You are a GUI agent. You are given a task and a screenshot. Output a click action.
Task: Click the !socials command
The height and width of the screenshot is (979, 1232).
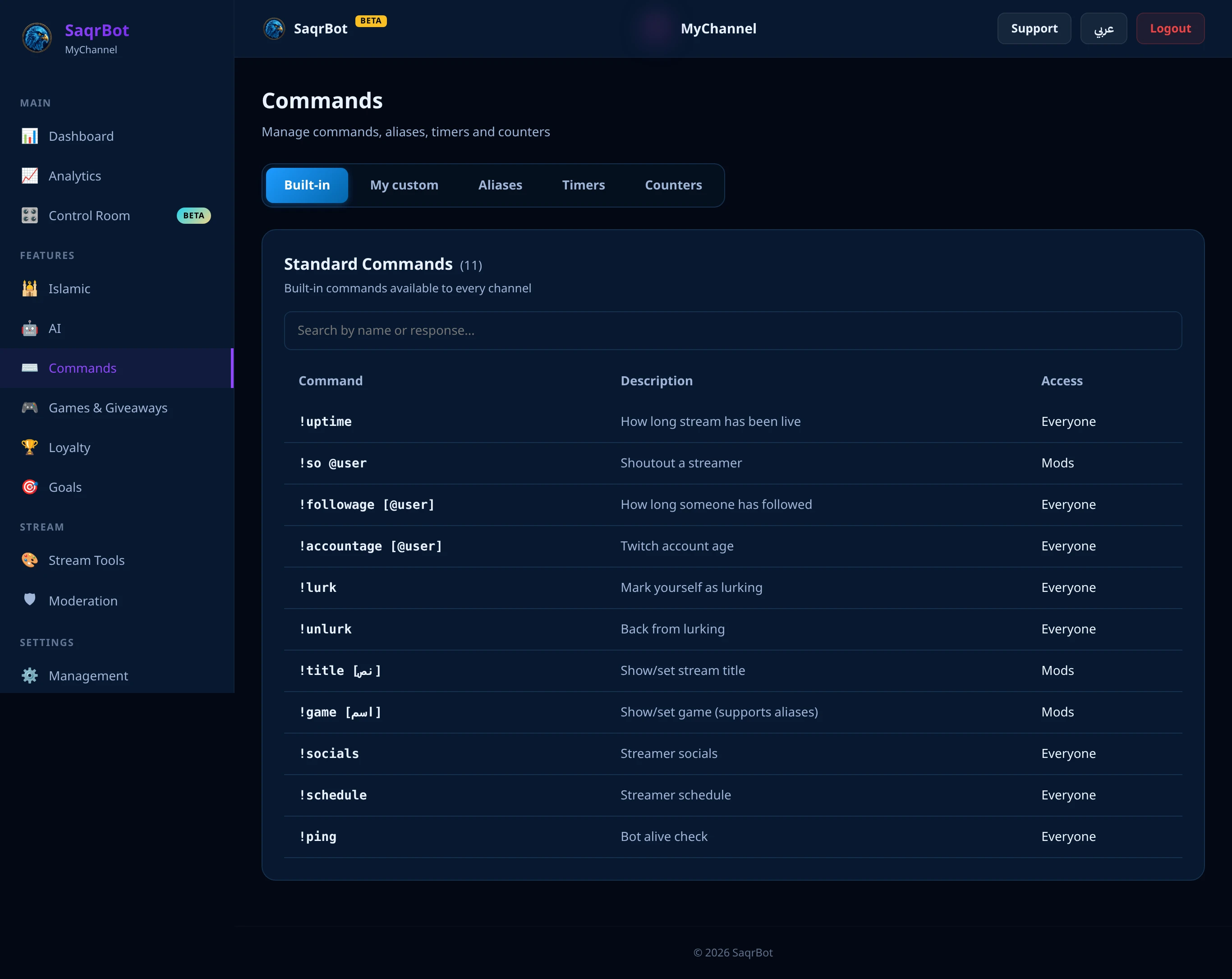click(x=329, y=754)
